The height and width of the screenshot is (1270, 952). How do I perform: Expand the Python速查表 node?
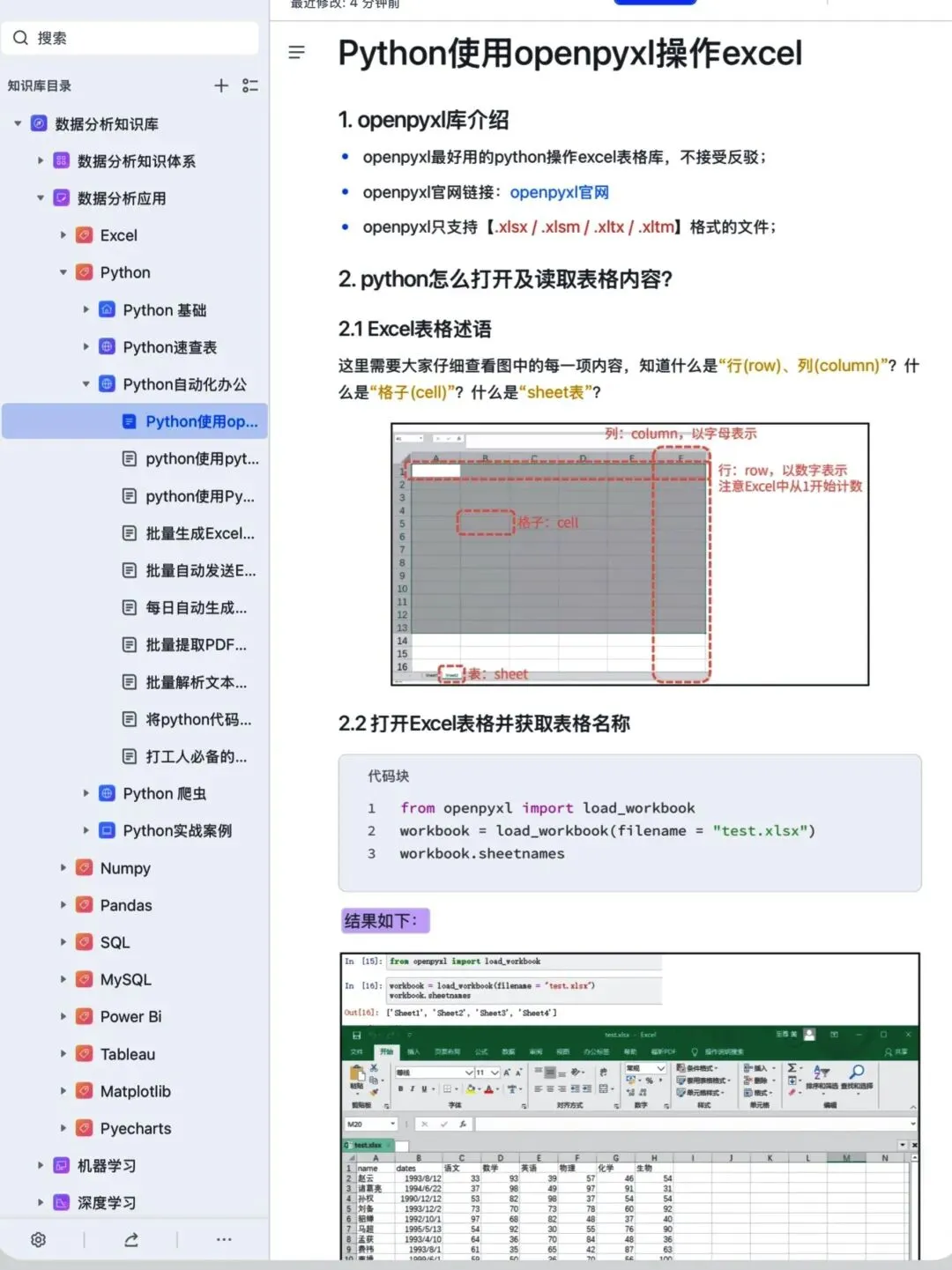86,347
